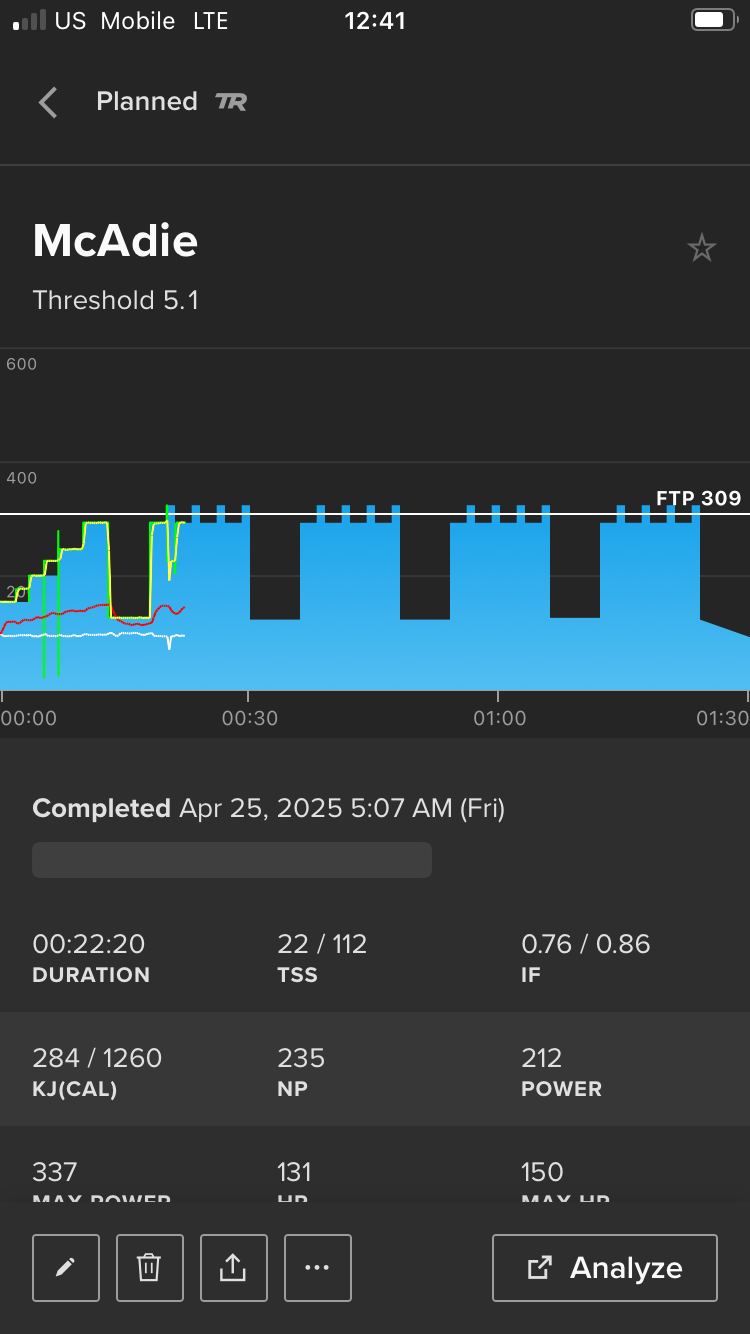Tap the battery icon in status bar
This screenshot has height=1334, width=750.
point(714,20)
